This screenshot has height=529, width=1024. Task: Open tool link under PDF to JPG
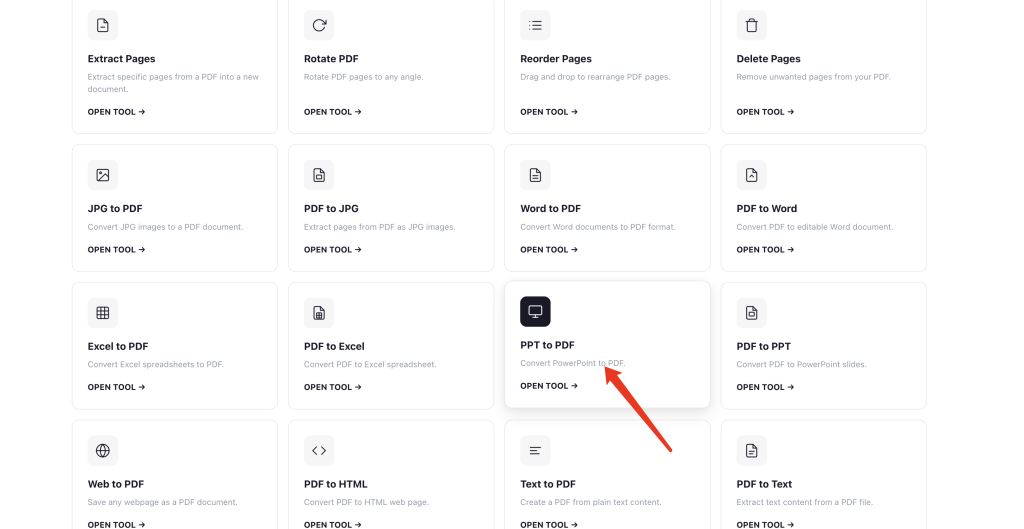tap(332, 249)
